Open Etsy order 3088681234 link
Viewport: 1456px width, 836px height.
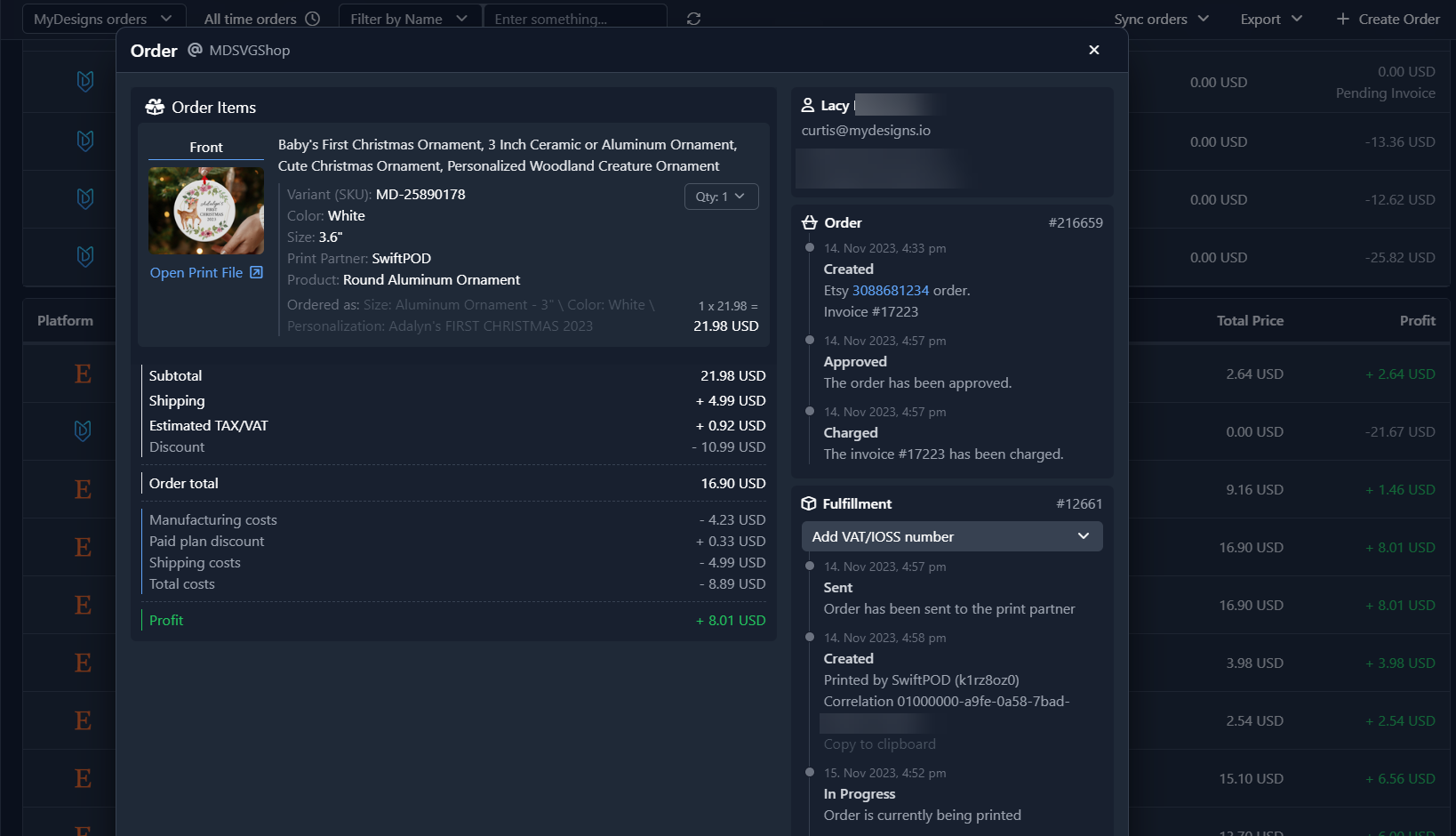coord(890,291)
